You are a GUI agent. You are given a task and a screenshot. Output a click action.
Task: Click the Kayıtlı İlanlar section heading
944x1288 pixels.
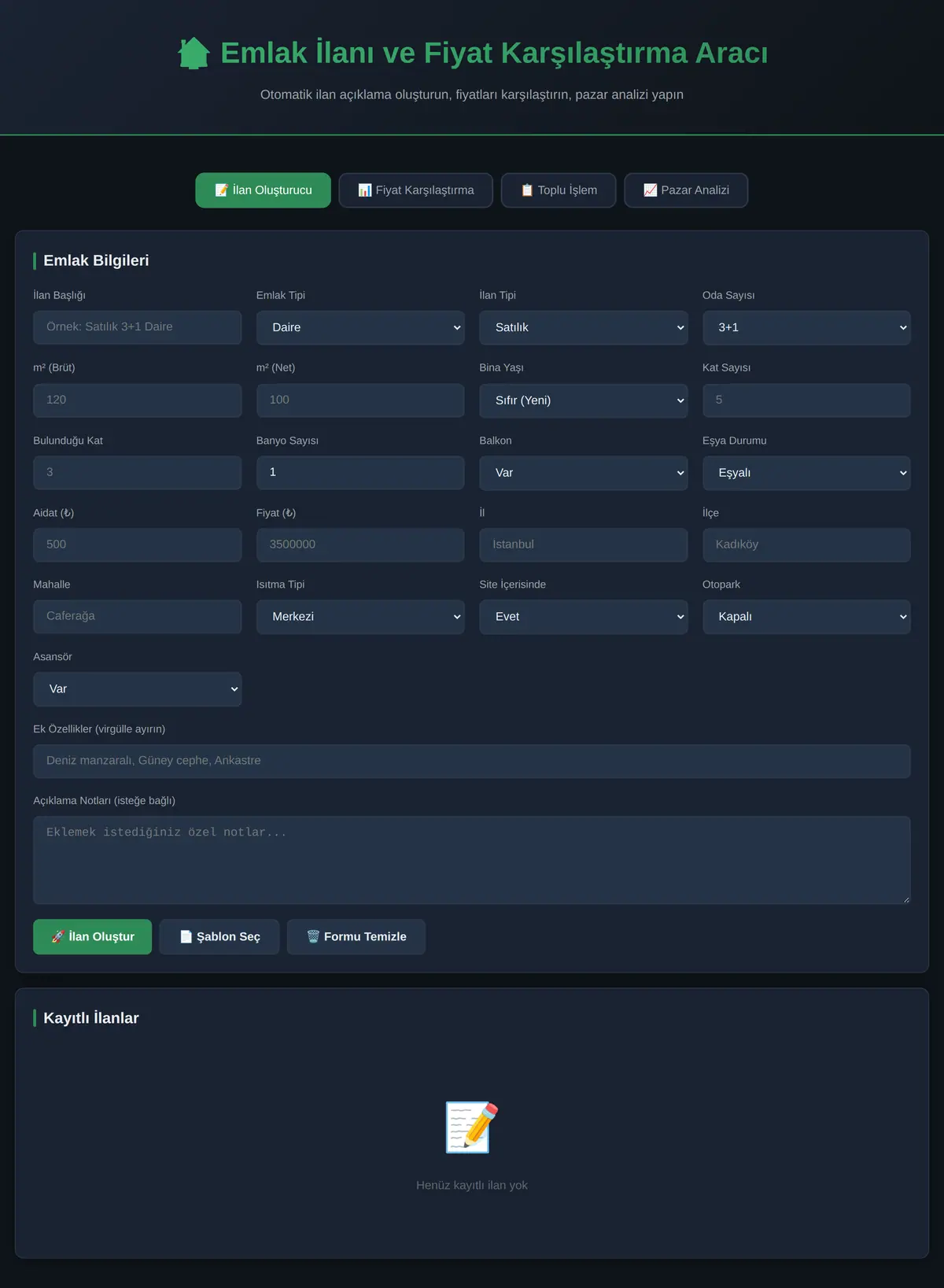click(x=91, y=1018)
